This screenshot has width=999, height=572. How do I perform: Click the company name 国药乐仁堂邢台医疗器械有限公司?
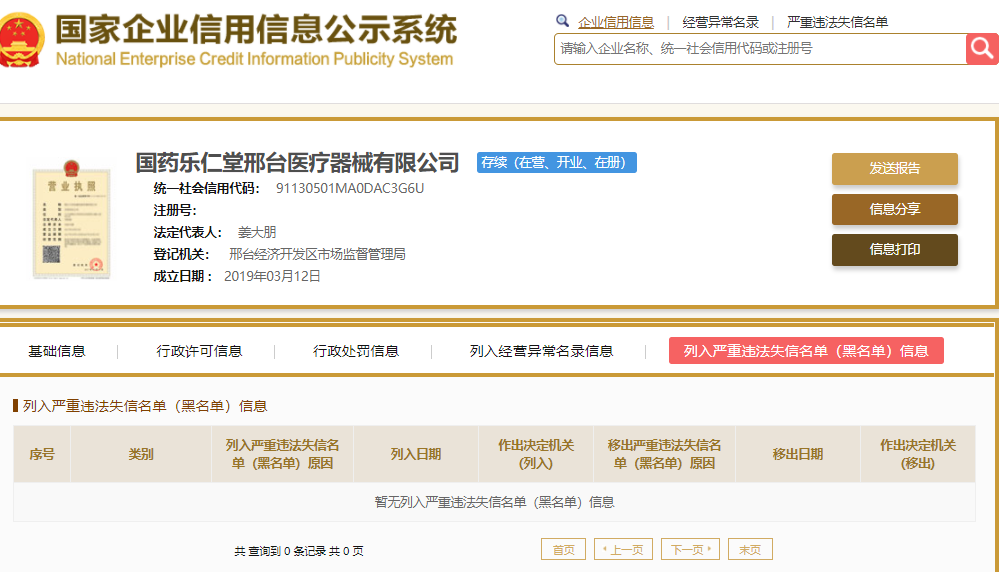click(x=297, y=162)
